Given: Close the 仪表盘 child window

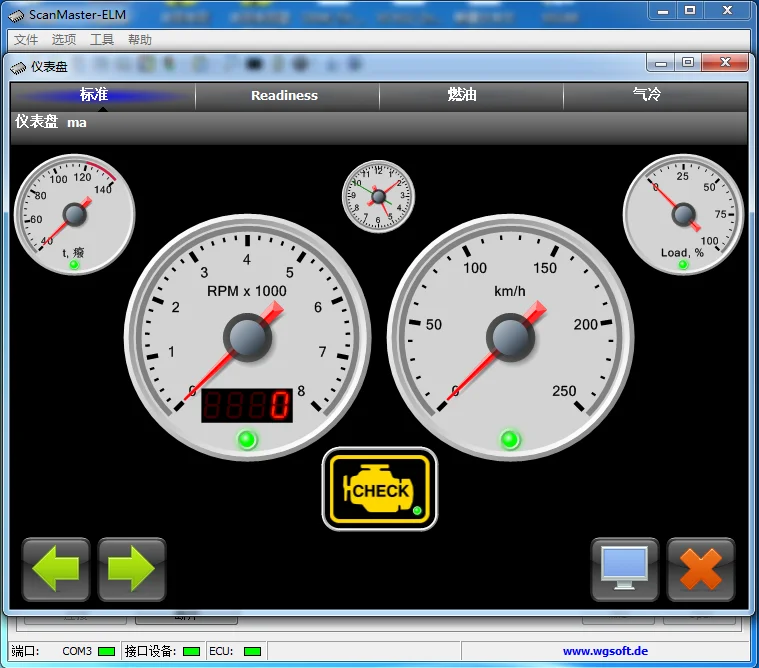Looking at the screenshot, I should (725, 63).
